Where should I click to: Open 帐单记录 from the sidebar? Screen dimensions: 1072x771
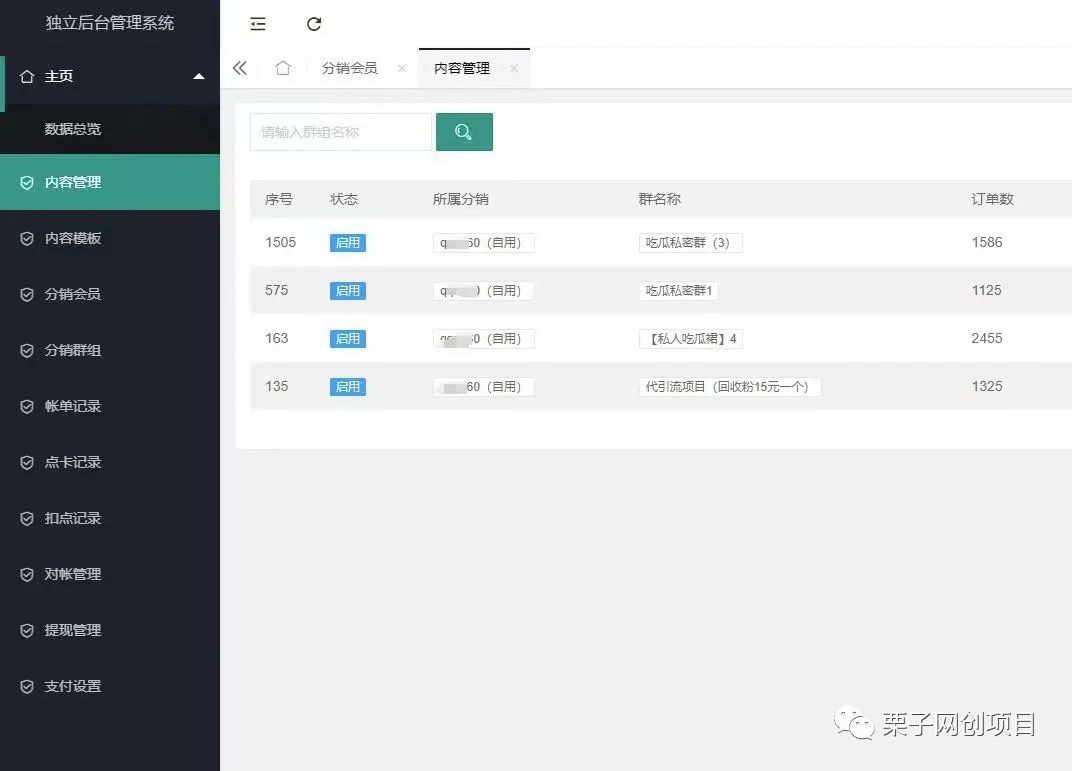coord(70,406)
